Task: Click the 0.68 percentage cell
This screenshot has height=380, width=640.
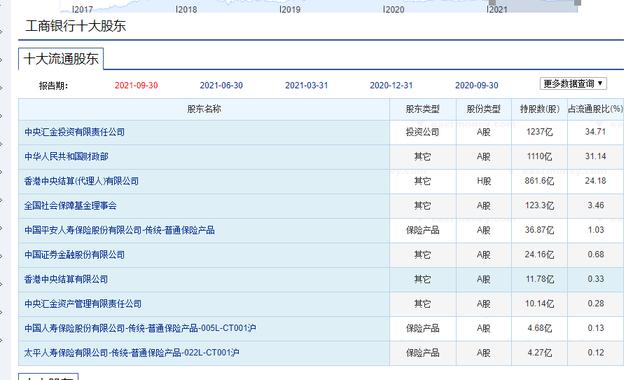Action: tap(596, 254)
